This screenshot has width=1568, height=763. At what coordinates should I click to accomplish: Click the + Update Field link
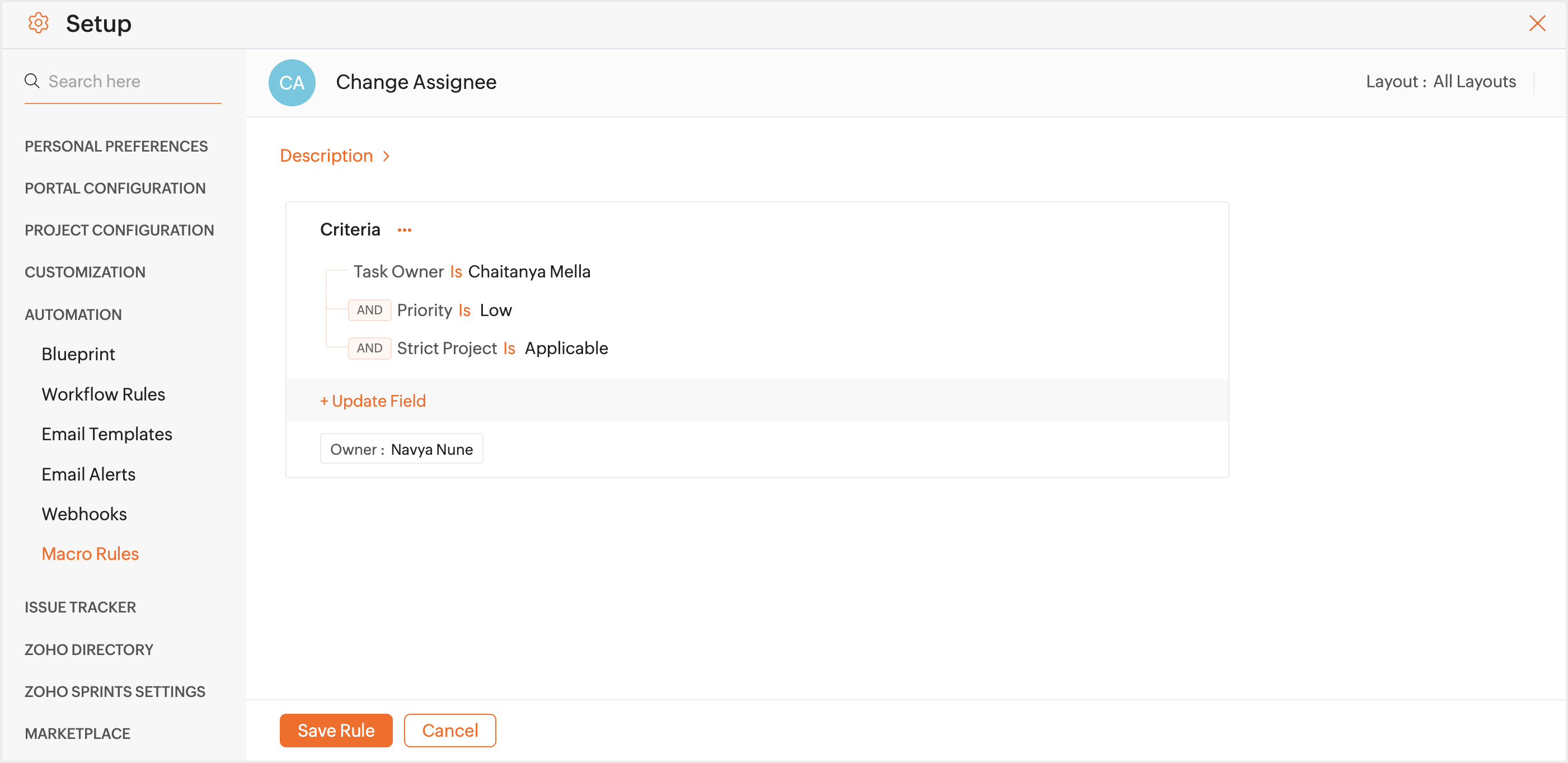tap(373, 401)
